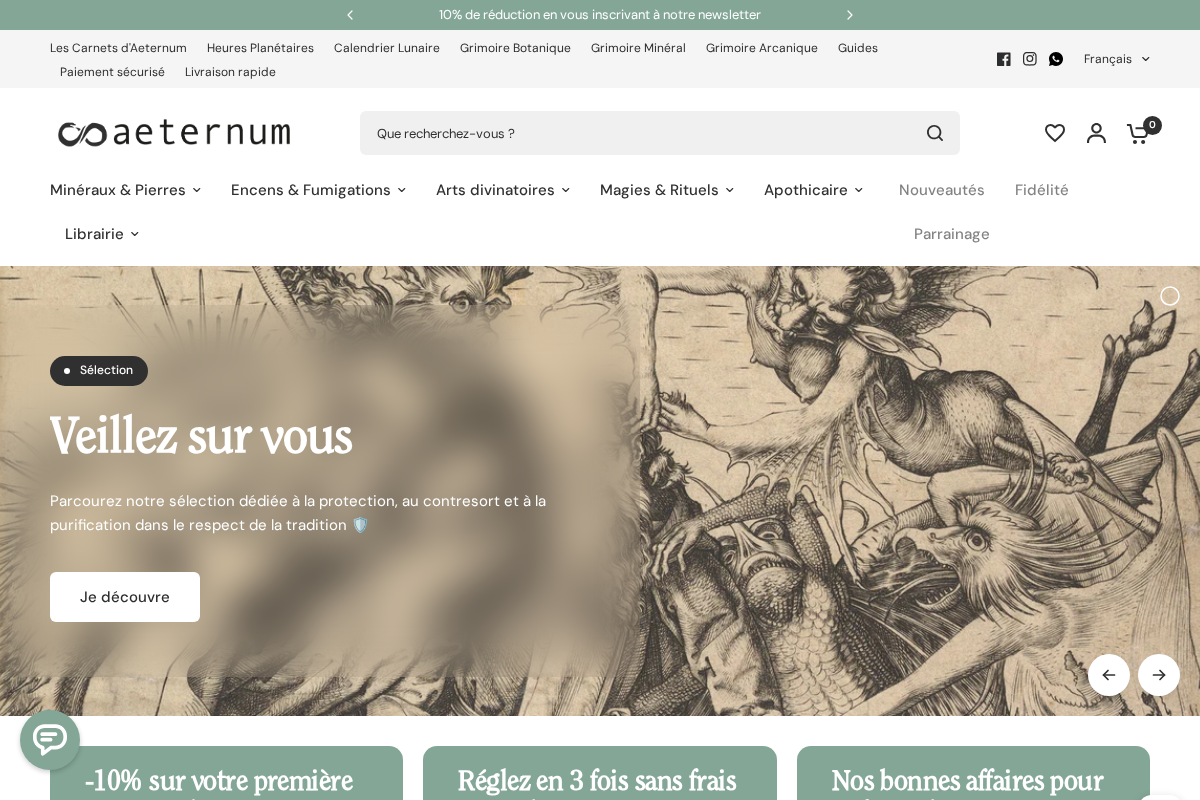Go back a slide with the left arrow

[1109, 675]
